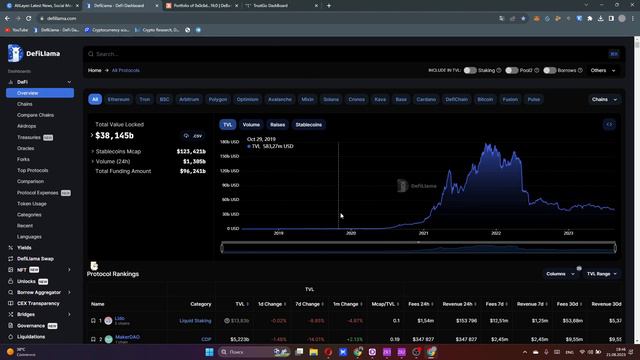Open the Lido protocol logo

tap(108, 321)
